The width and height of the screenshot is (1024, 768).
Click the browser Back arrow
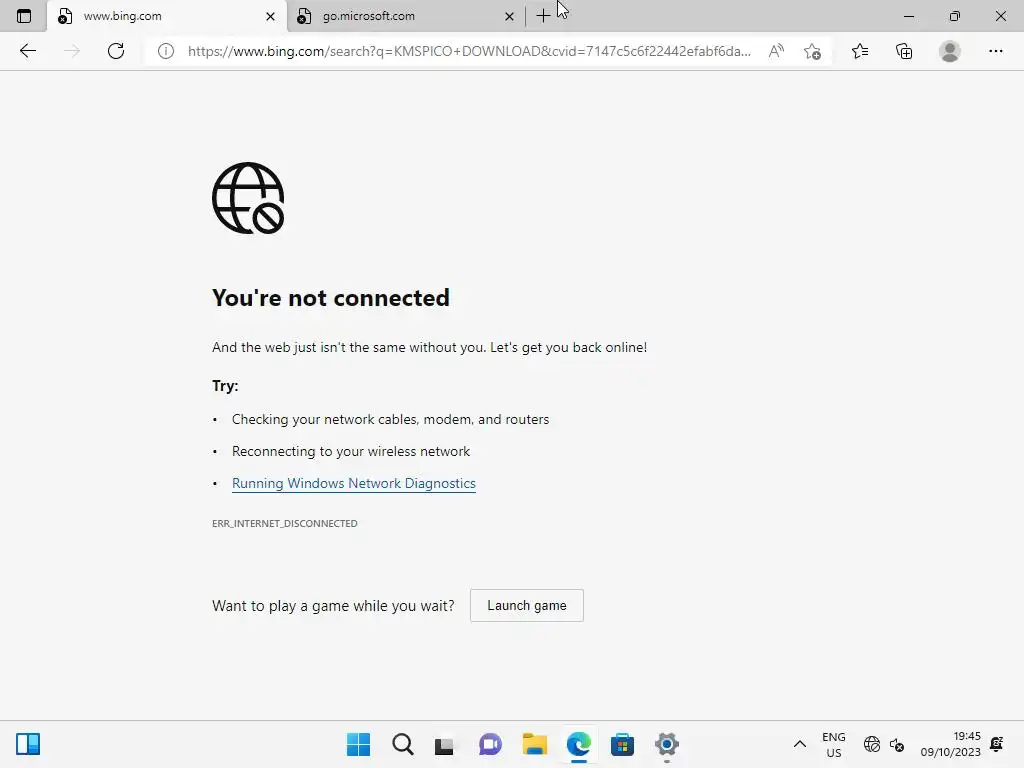27,51
